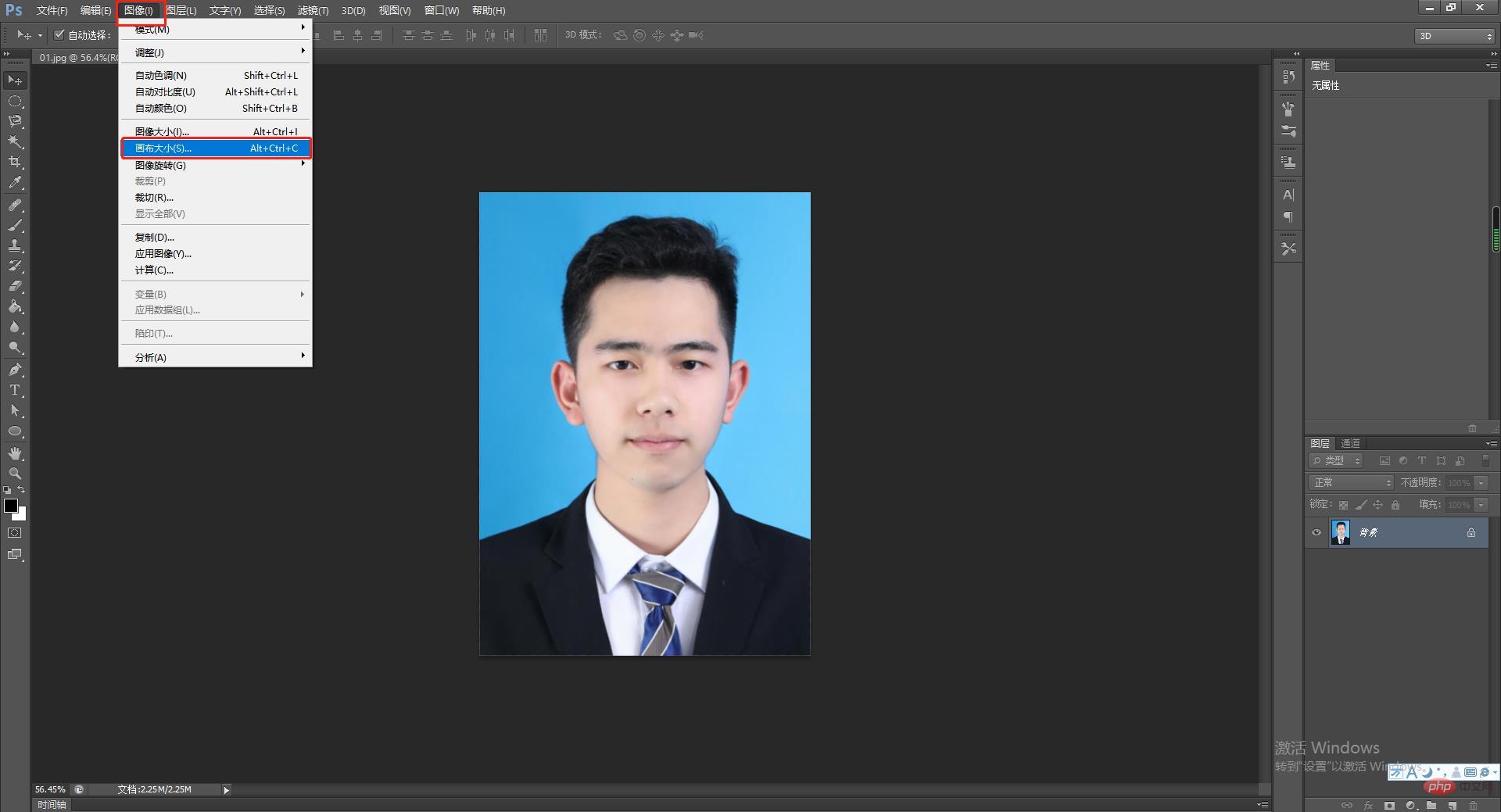The width and height of the screenshot is (1501, 812).
Task: Open the 滤镜(T) menu
Action: coord(313,10)
